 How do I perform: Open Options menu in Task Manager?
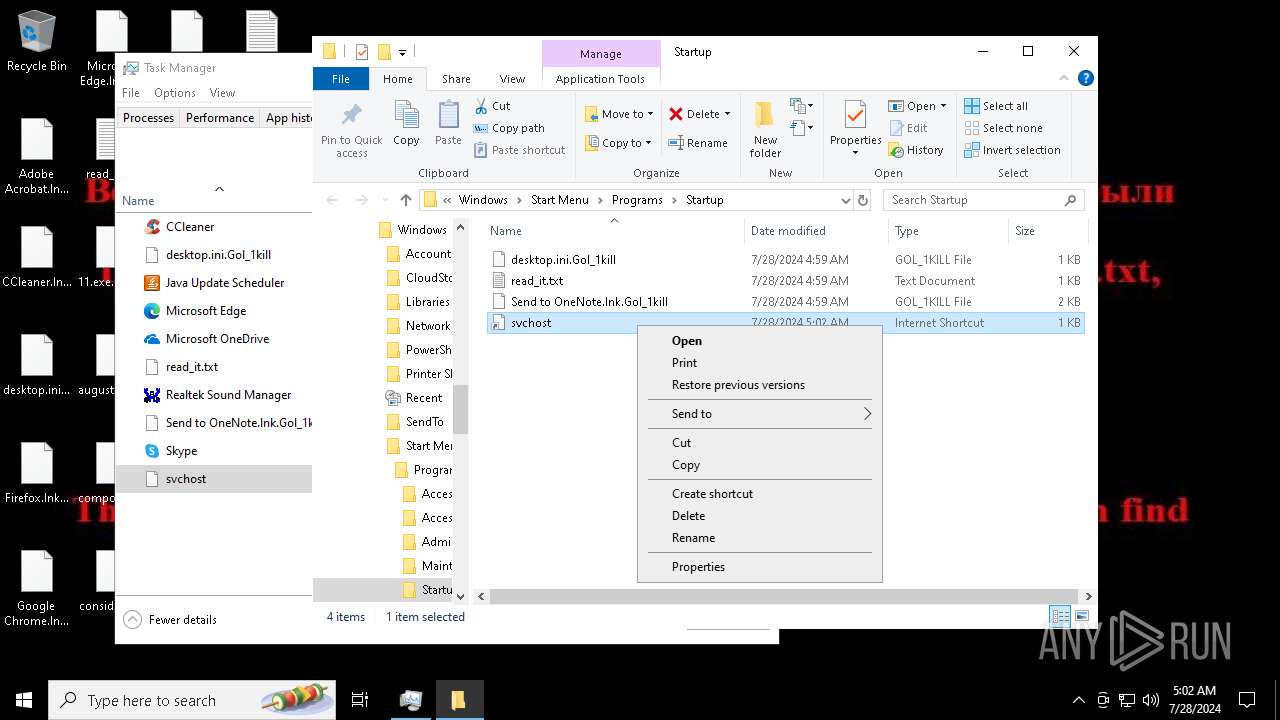click(x=175, y=93)
